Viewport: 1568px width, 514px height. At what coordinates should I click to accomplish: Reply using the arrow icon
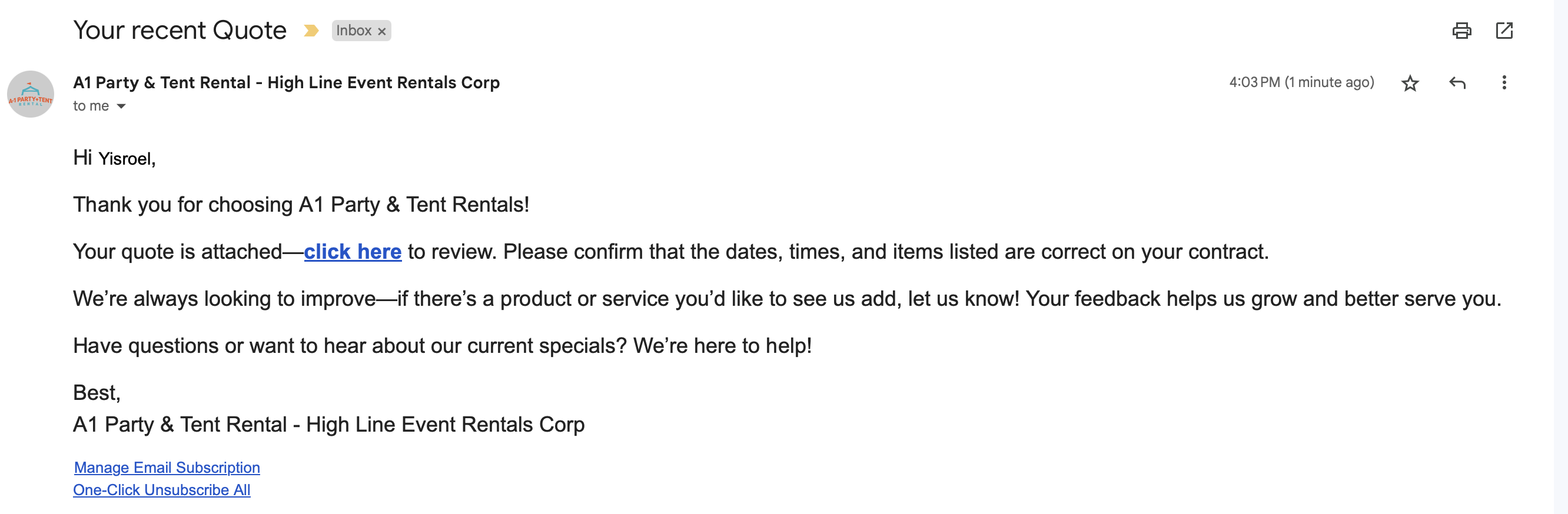coord(1457,83)
